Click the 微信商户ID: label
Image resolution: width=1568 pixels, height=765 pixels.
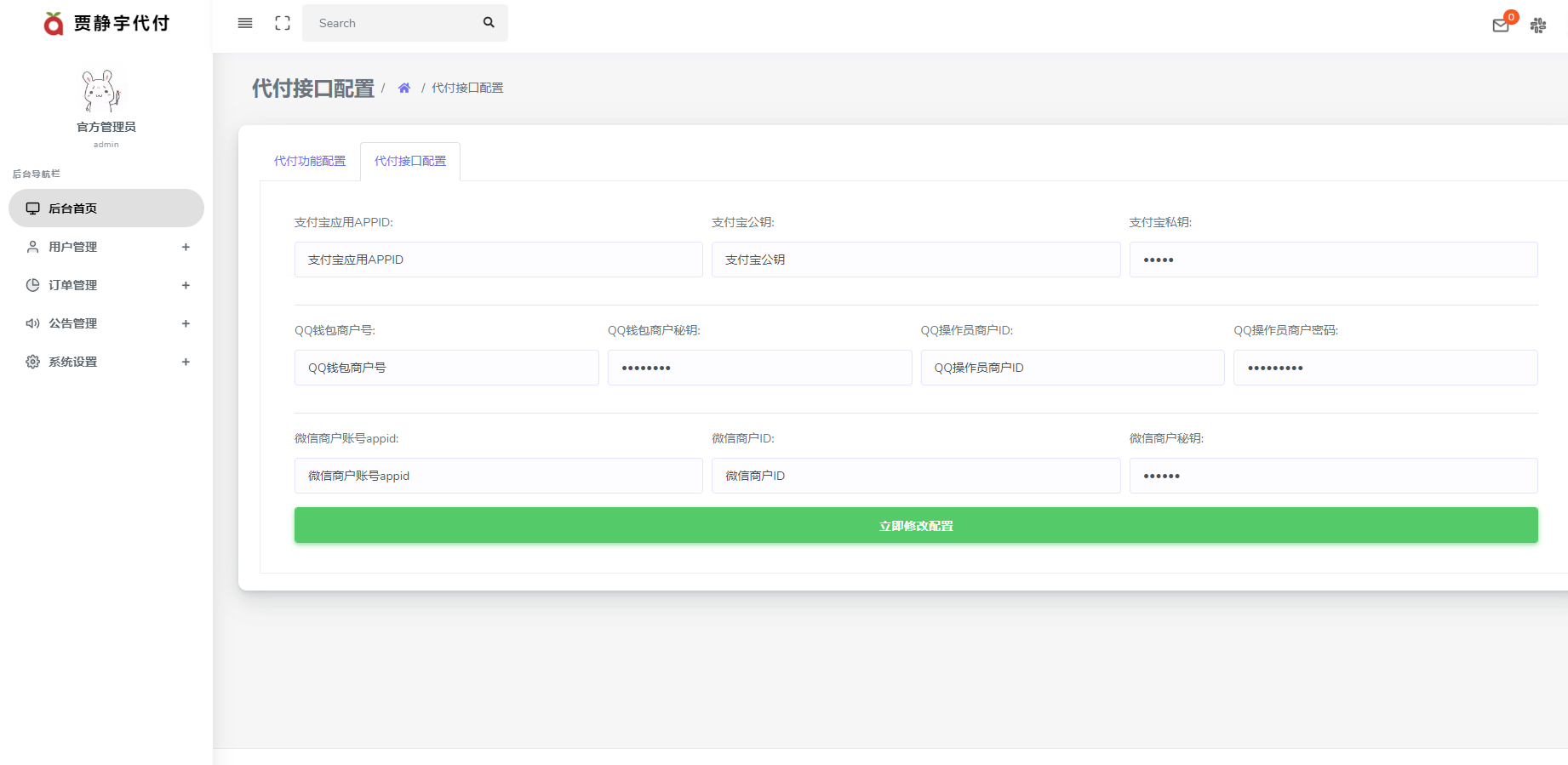[743, 438]
